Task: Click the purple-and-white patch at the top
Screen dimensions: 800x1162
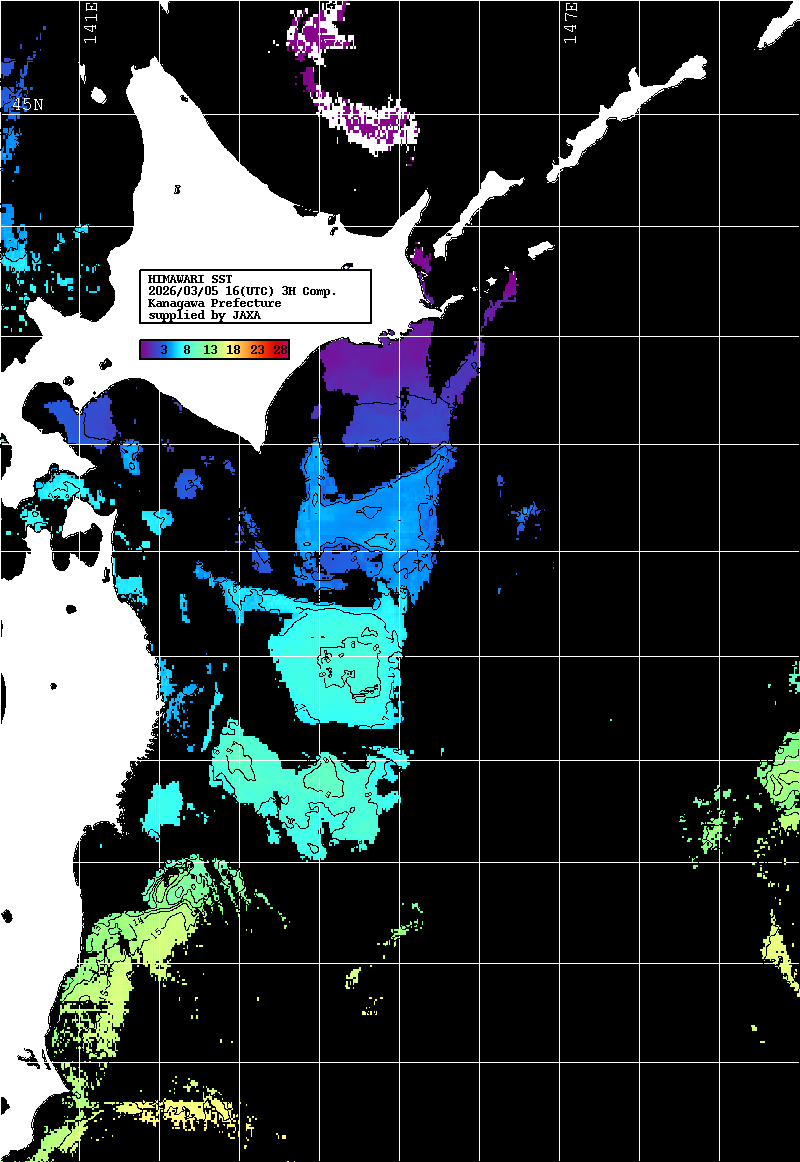Action: point(370,120)
